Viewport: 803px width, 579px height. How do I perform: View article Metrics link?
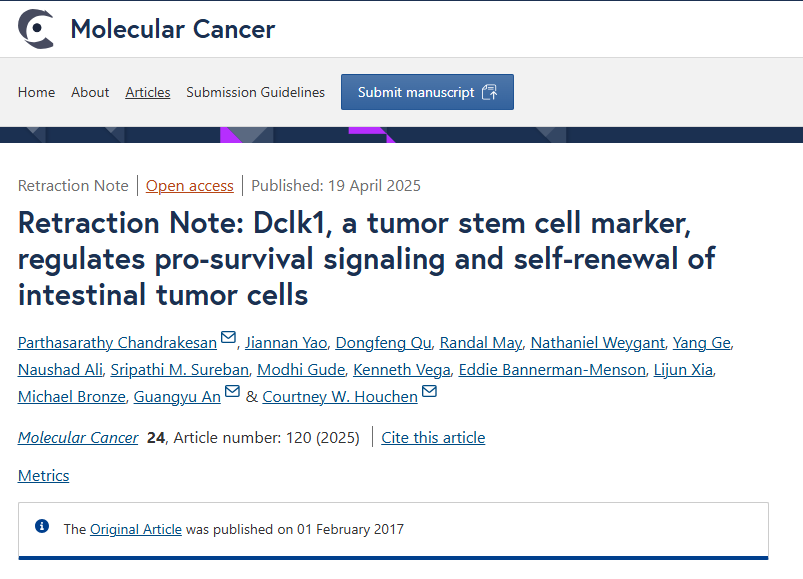[44, 476]
